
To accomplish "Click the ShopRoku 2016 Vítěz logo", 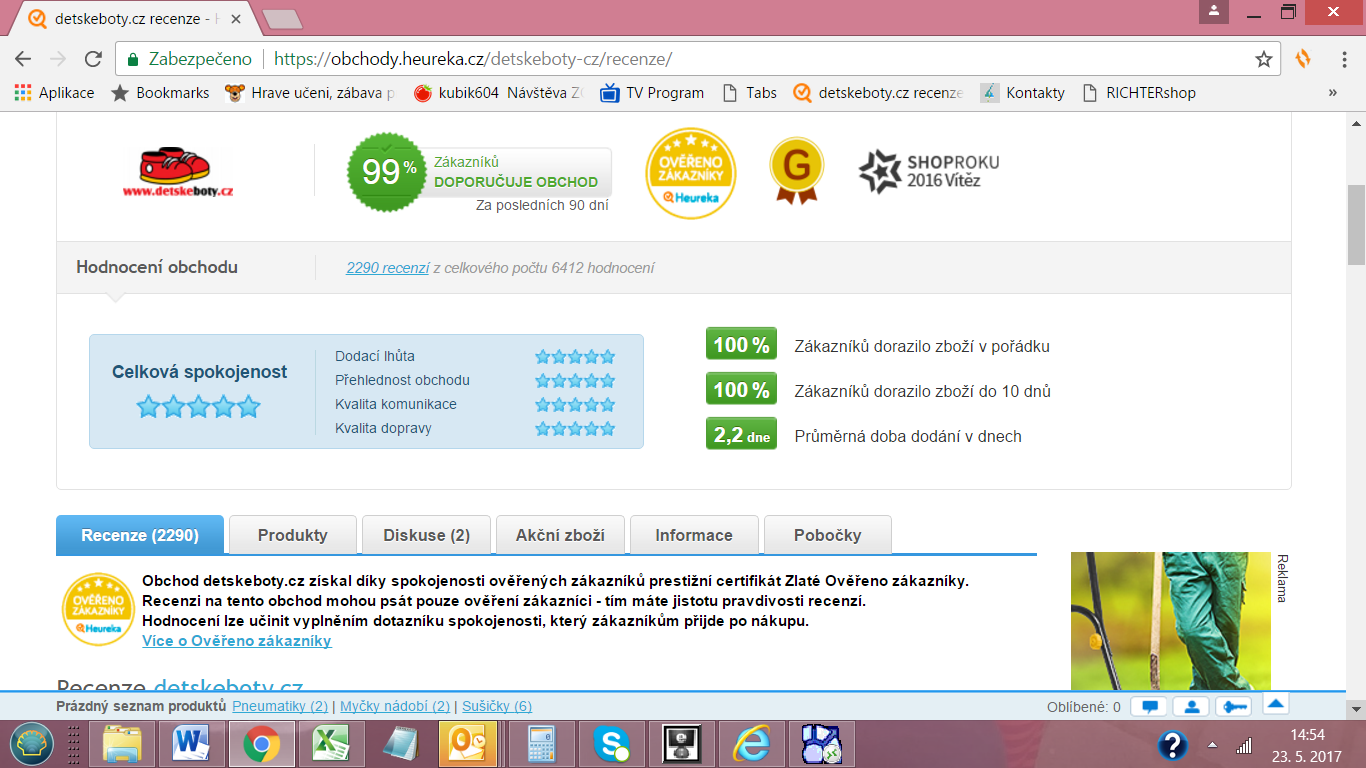I will [929, 171].
